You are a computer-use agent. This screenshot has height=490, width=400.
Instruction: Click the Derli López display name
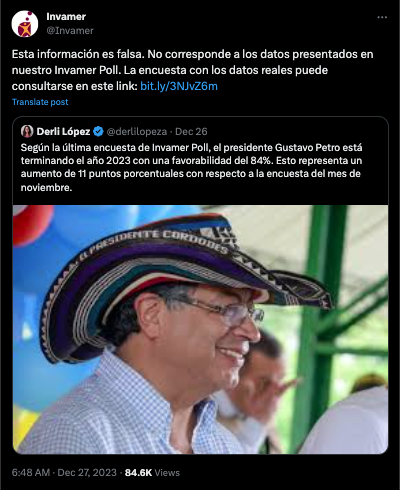click(x=63, y=132)
